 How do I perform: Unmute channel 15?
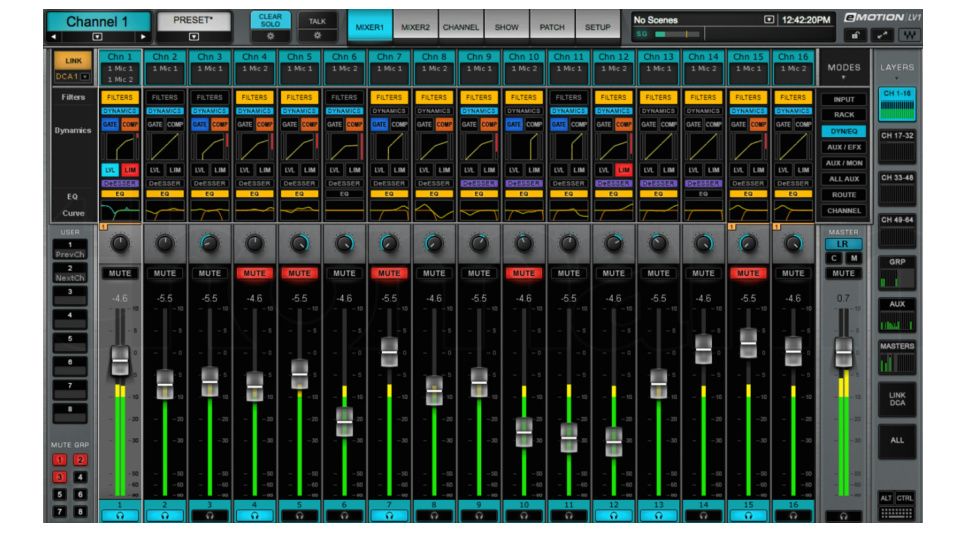pos(748,273)
